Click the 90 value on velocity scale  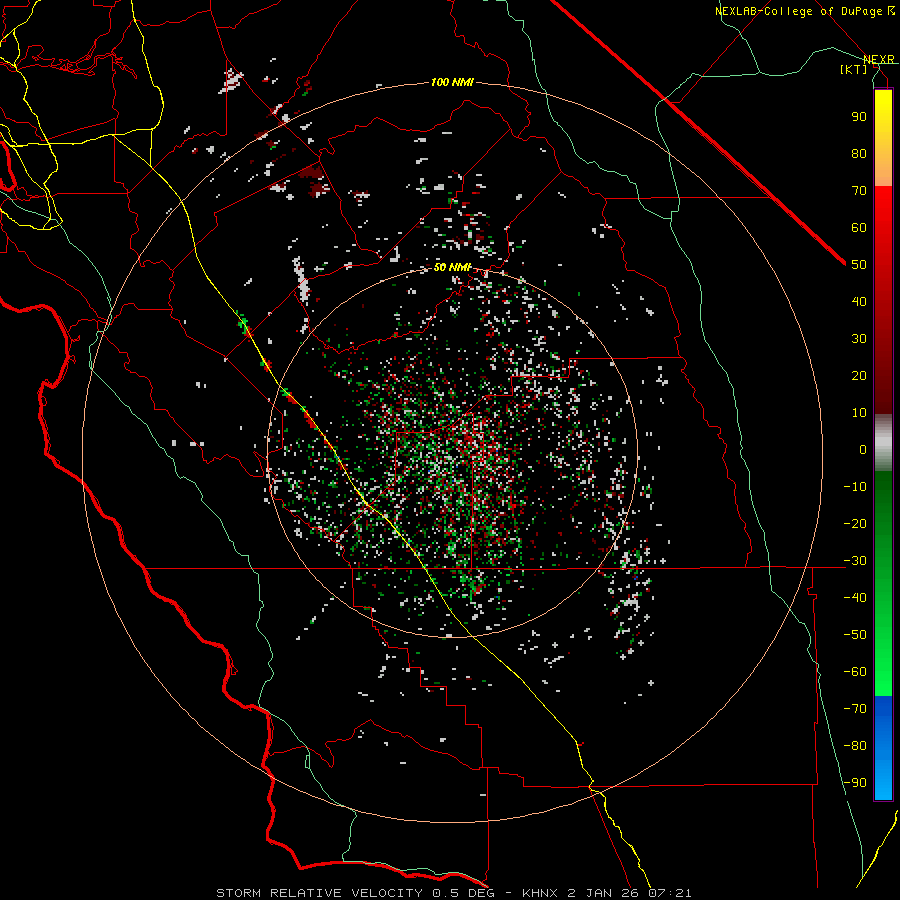point(859,117)
